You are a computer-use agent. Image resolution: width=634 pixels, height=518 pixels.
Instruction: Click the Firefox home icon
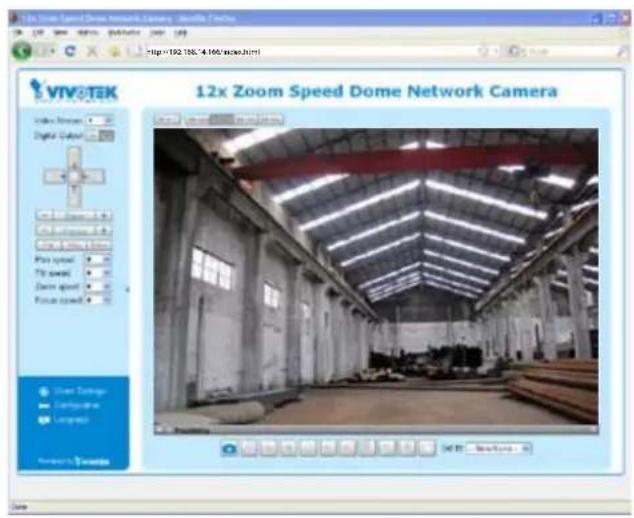click(115, 51)
